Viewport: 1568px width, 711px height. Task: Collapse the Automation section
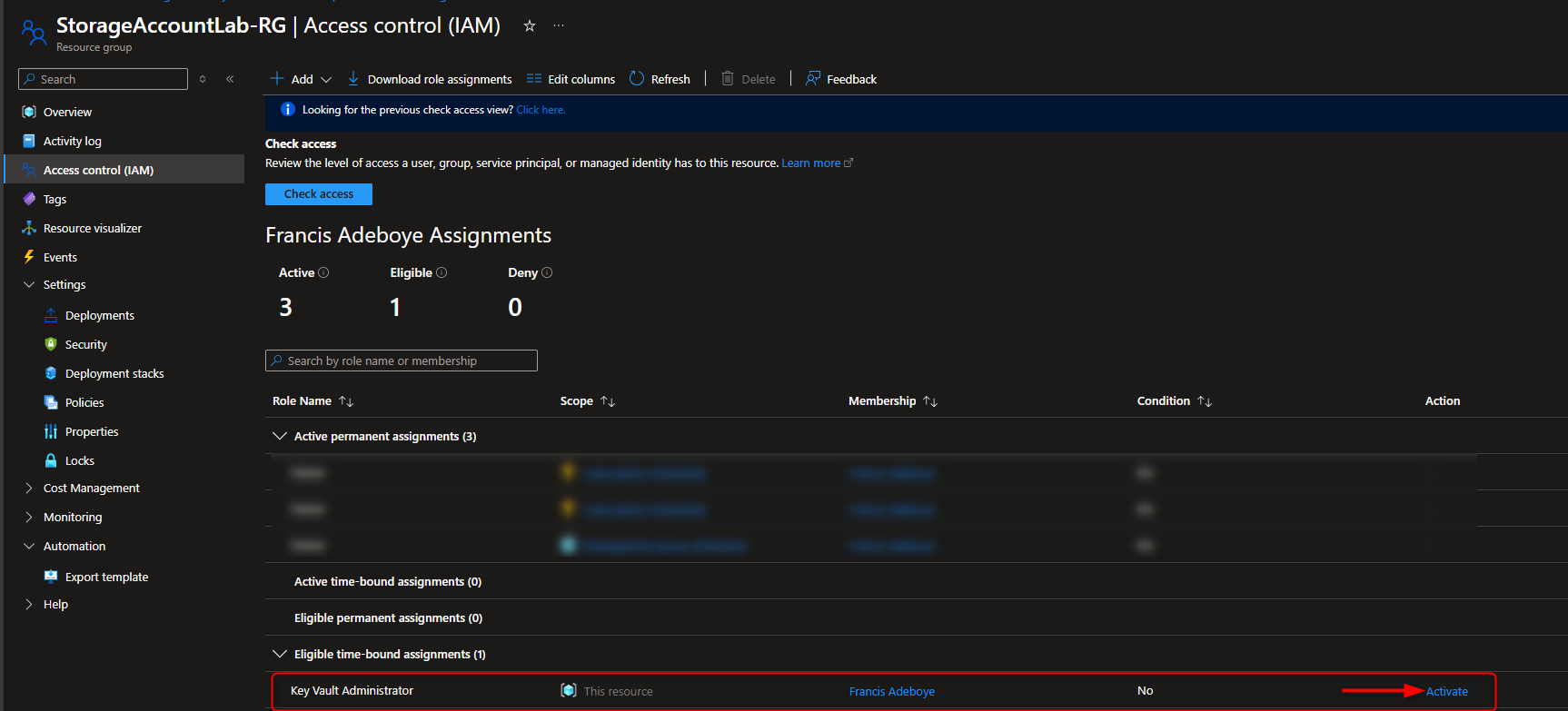tap(29, 546)
